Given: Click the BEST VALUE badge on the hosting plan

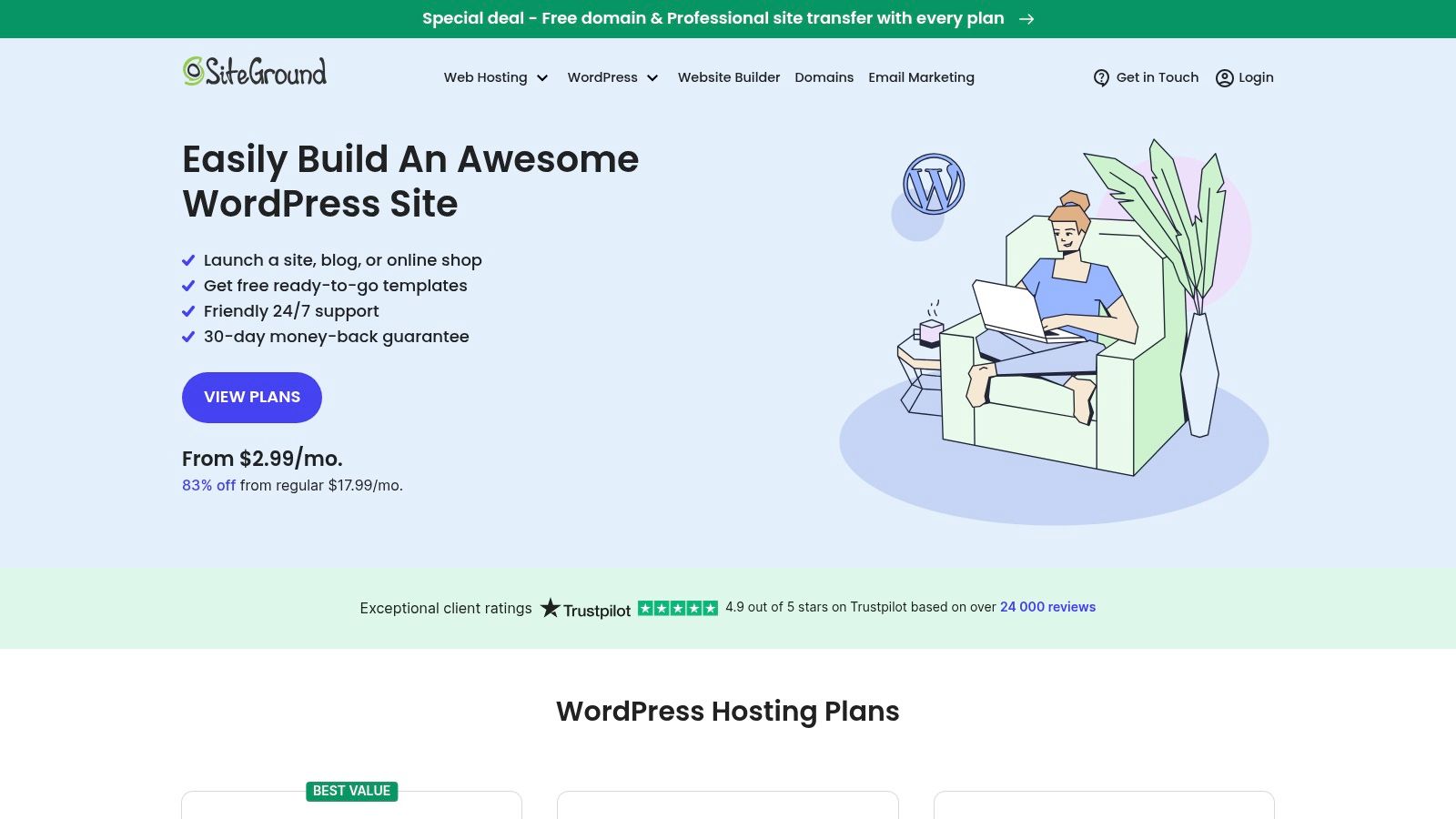Looking at the screenshot, I should [352, 791].
